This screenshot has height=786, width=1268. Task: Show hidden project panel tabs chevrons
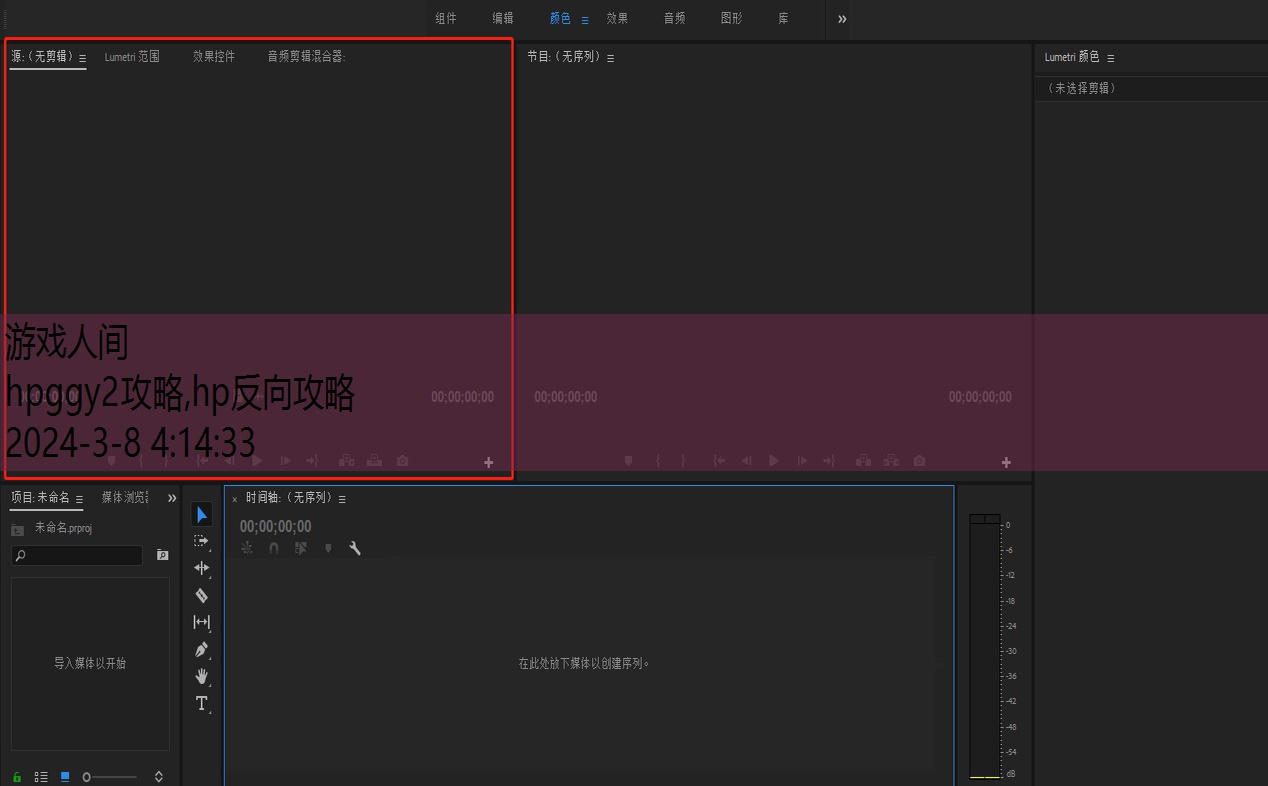(172, 498)
